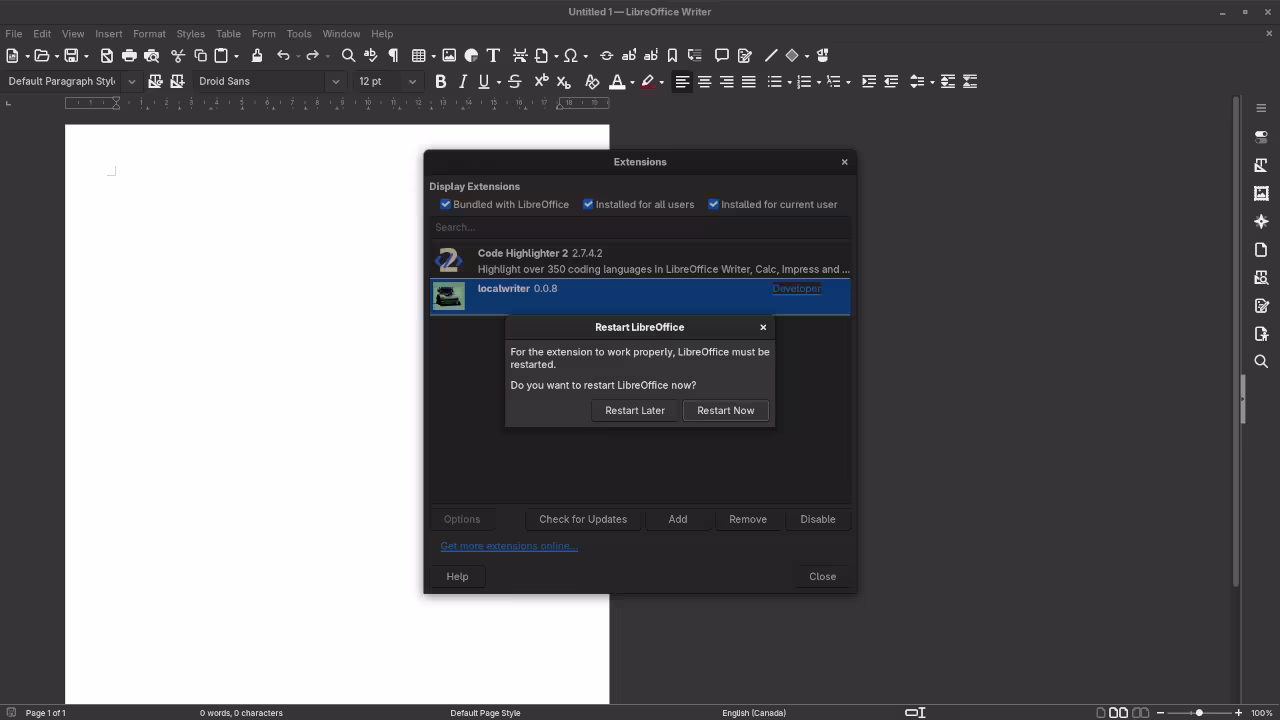Toggle Installed for all users
The height and width of the screenshot is (720, 1280).
588,204
